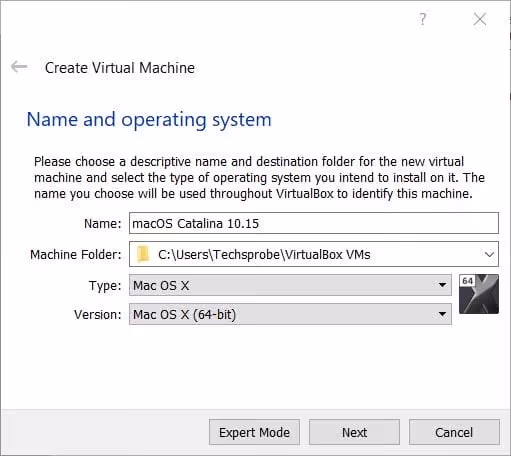
Task: Click the 'Version:' label
Action: tap(98, 315)
